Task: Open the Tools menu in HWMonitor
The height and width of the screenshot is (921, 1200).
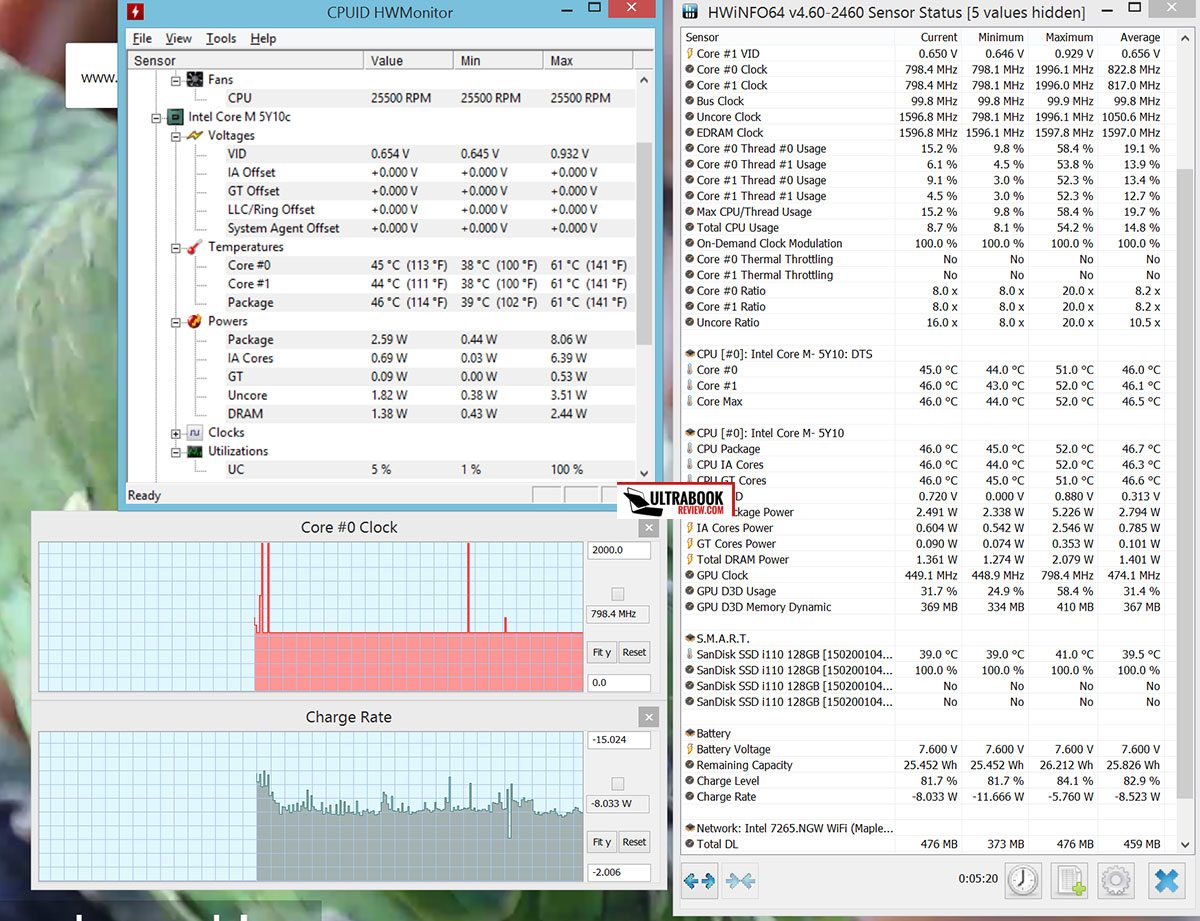Action: pos(221,38)
